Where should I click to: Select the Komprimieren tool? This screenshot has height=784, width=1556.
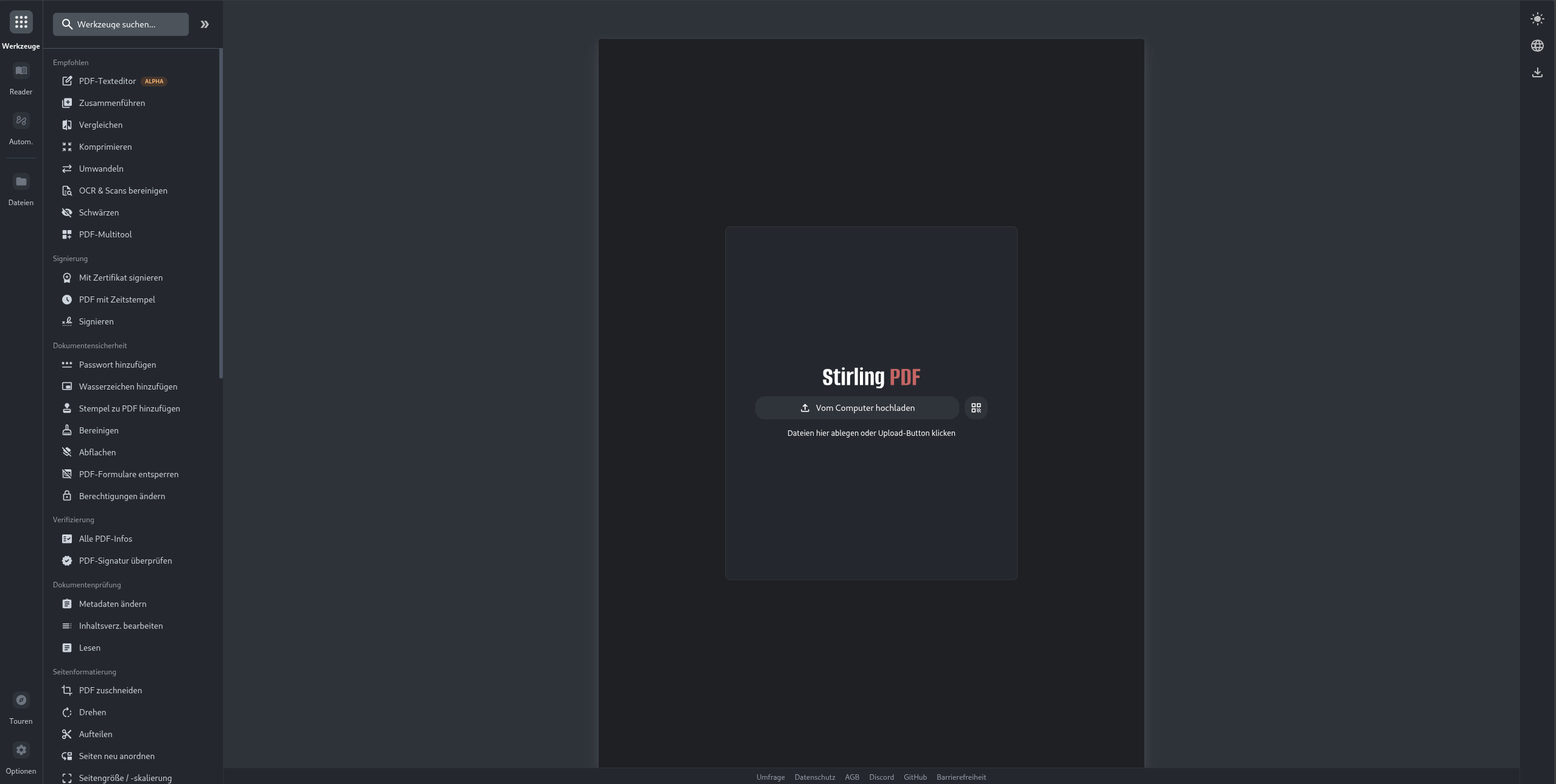pos(105,147)
